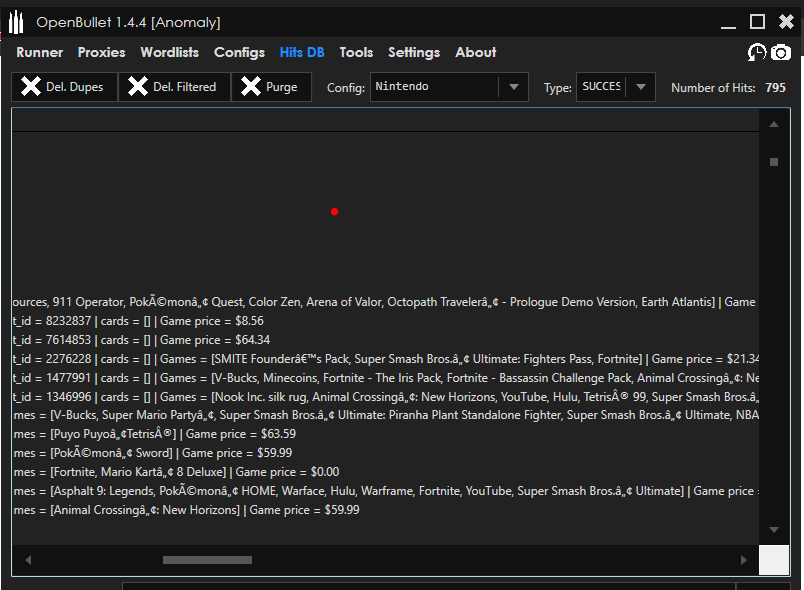
Task: Open the Configs tab
Action: pyautogui.click(x=239, y=52)
